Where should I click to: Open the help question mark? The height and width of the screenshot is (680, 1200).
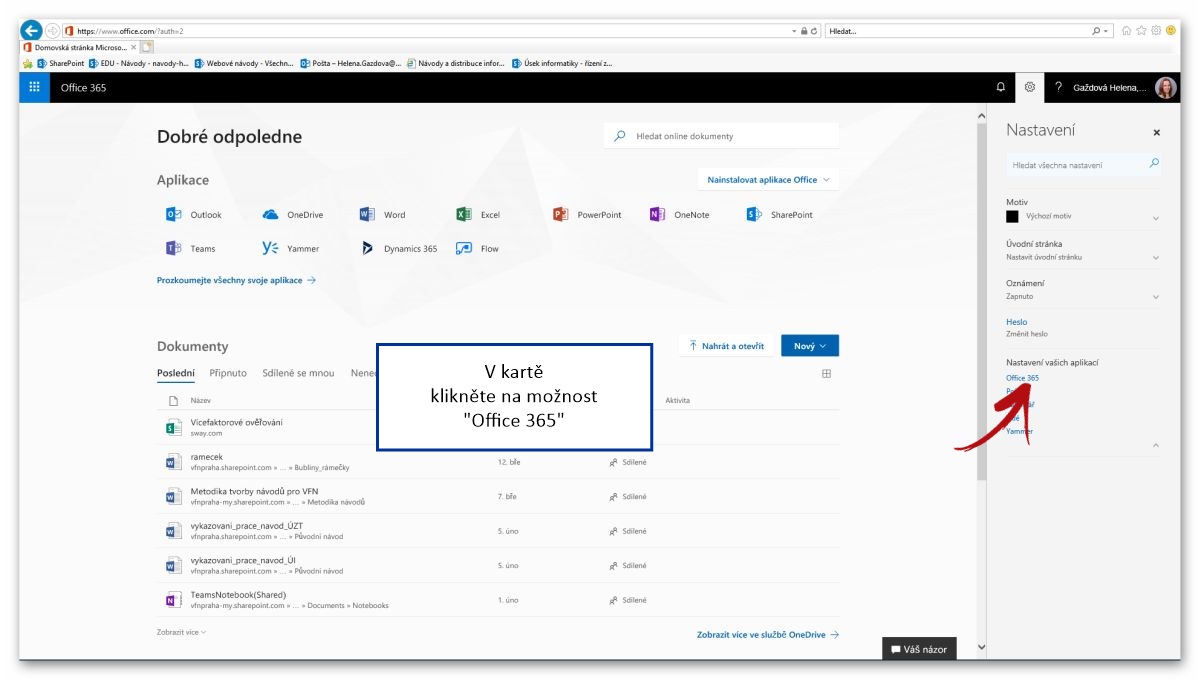1058,87
